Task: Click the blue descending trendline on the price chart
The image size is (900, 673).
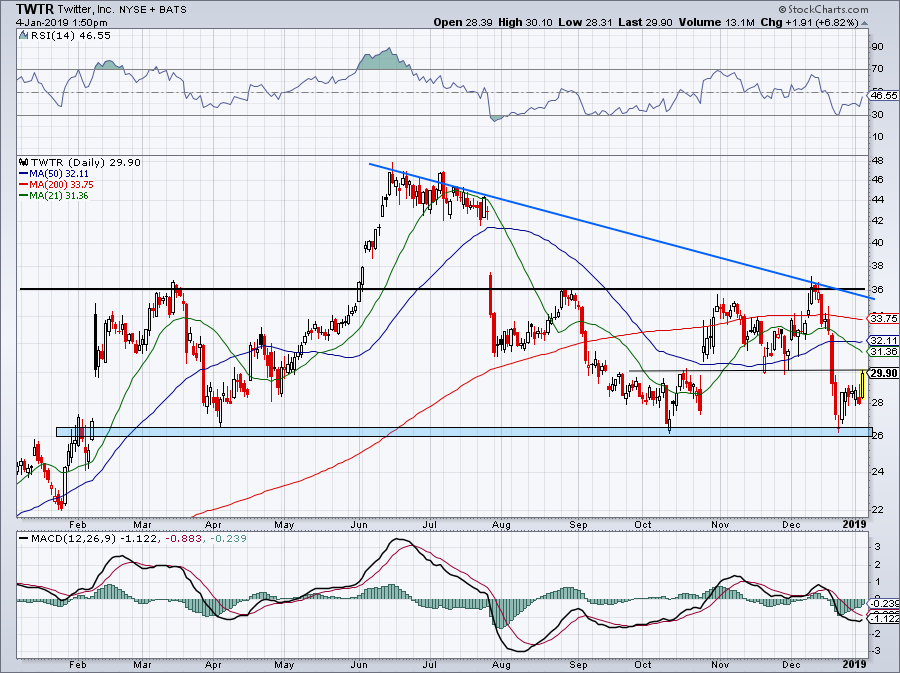Action: pyautogui.click(x=621, y=231)
